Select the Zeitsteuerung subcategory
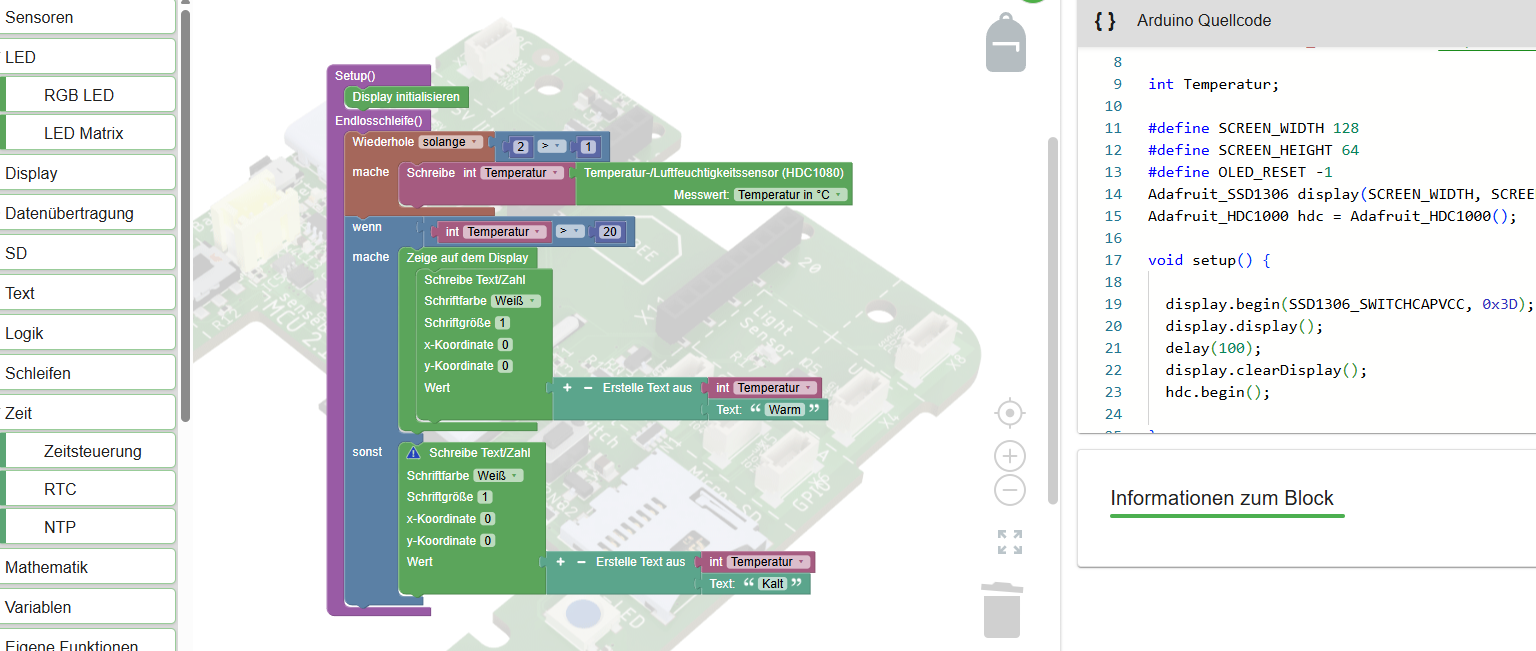This screenshot has height=651, width=1536. [88, 452]
